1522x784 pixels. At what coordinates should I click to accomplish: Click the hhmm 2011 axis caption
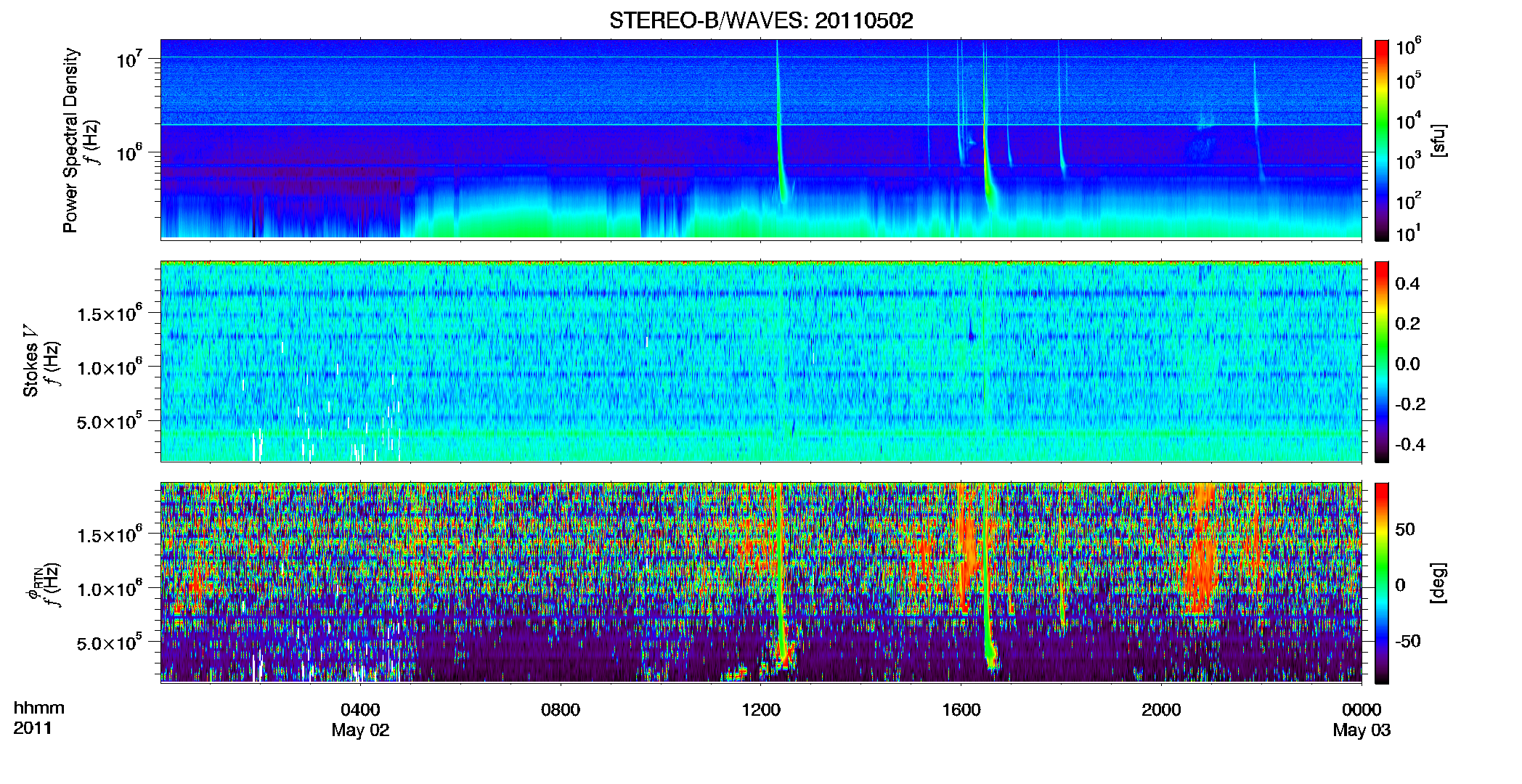tap(38, 718)
